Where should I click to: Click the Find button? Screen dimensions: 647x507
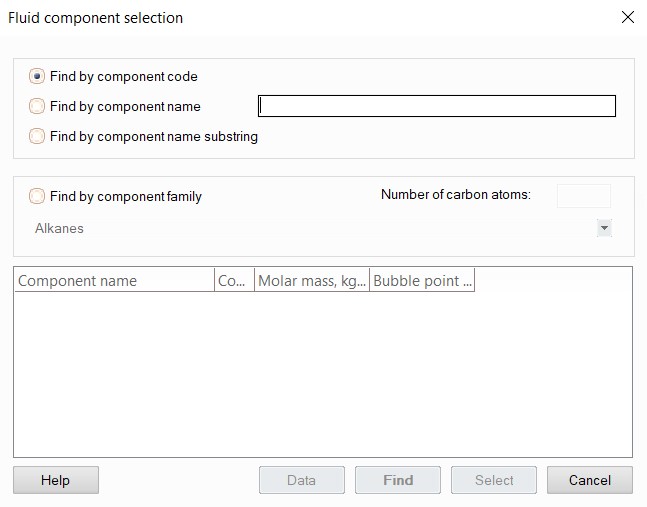coord(398,480)
